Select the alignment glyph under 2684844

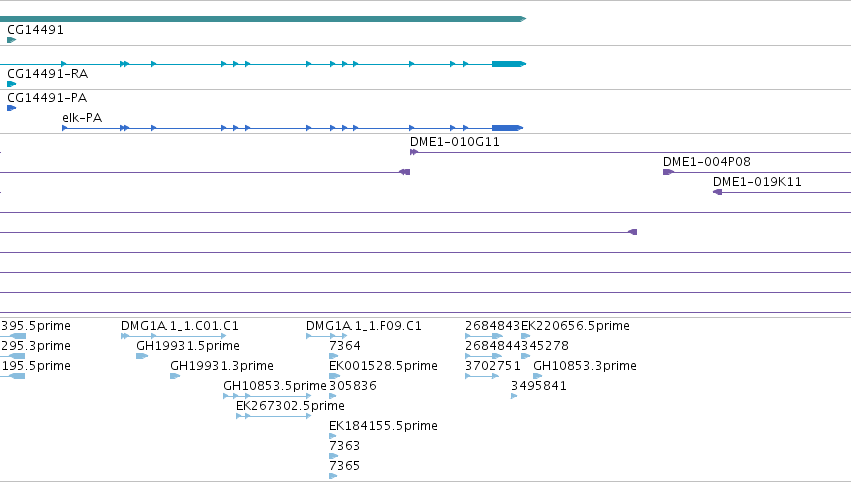(483, 356)
